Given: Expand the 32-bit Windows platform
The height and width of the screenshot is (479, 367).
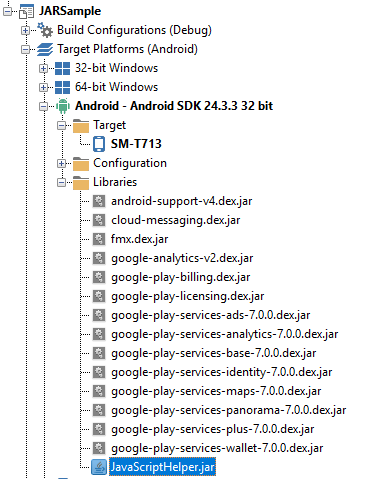Looking at the screenshot, I should click(43, 68).
